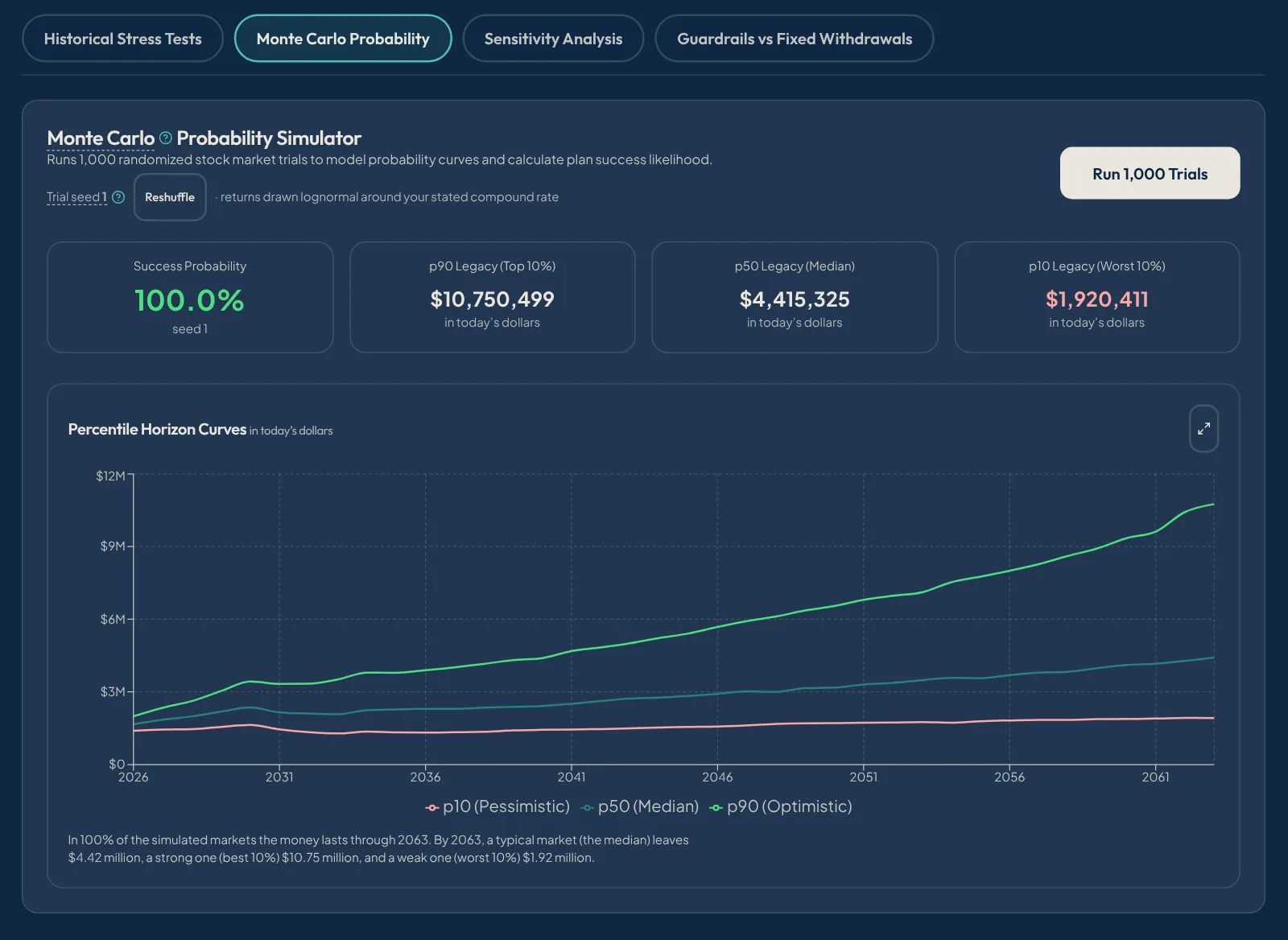Select the p90 Legacy (Top 10%) card
The image size is (1288, 940).
(x=493, y=297)
